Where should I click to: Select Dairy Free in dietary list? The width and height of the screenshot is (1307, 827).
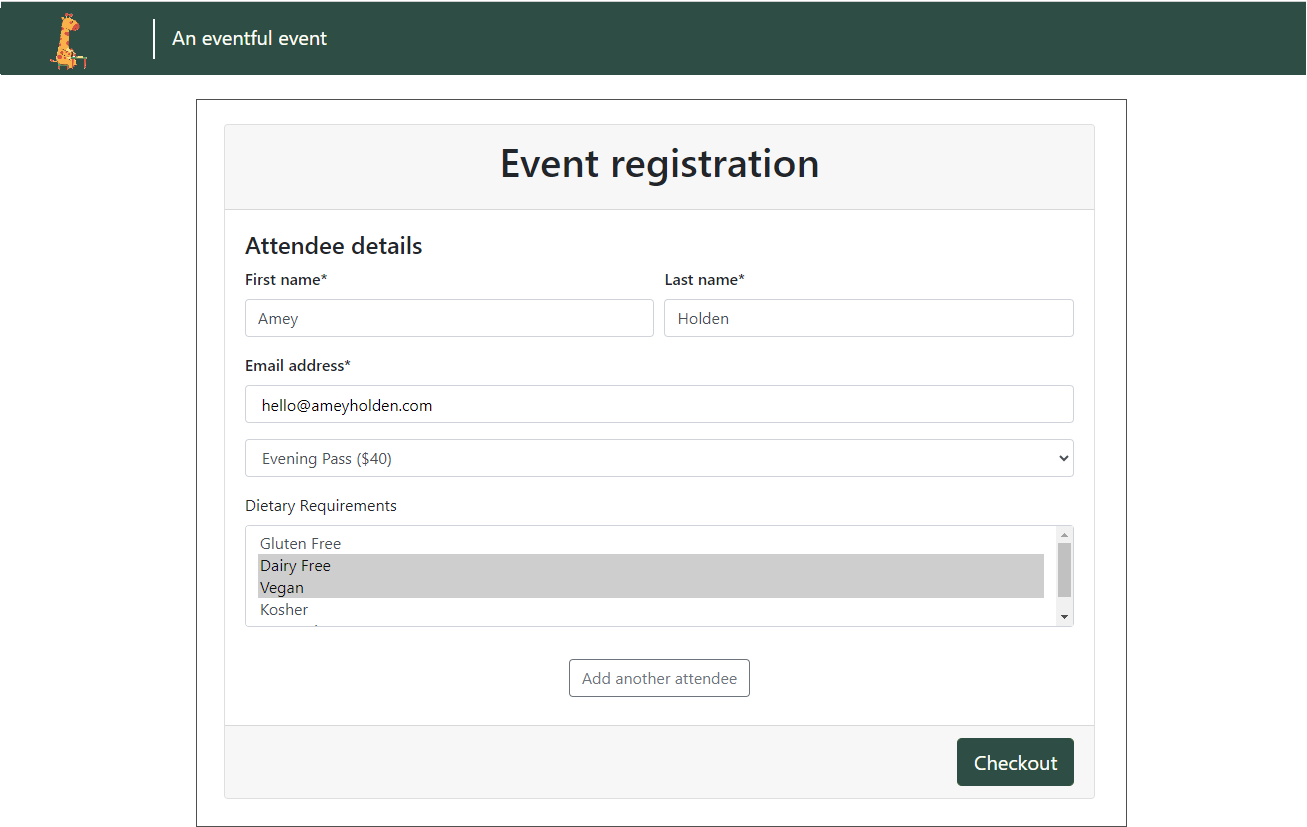[651, 565]
